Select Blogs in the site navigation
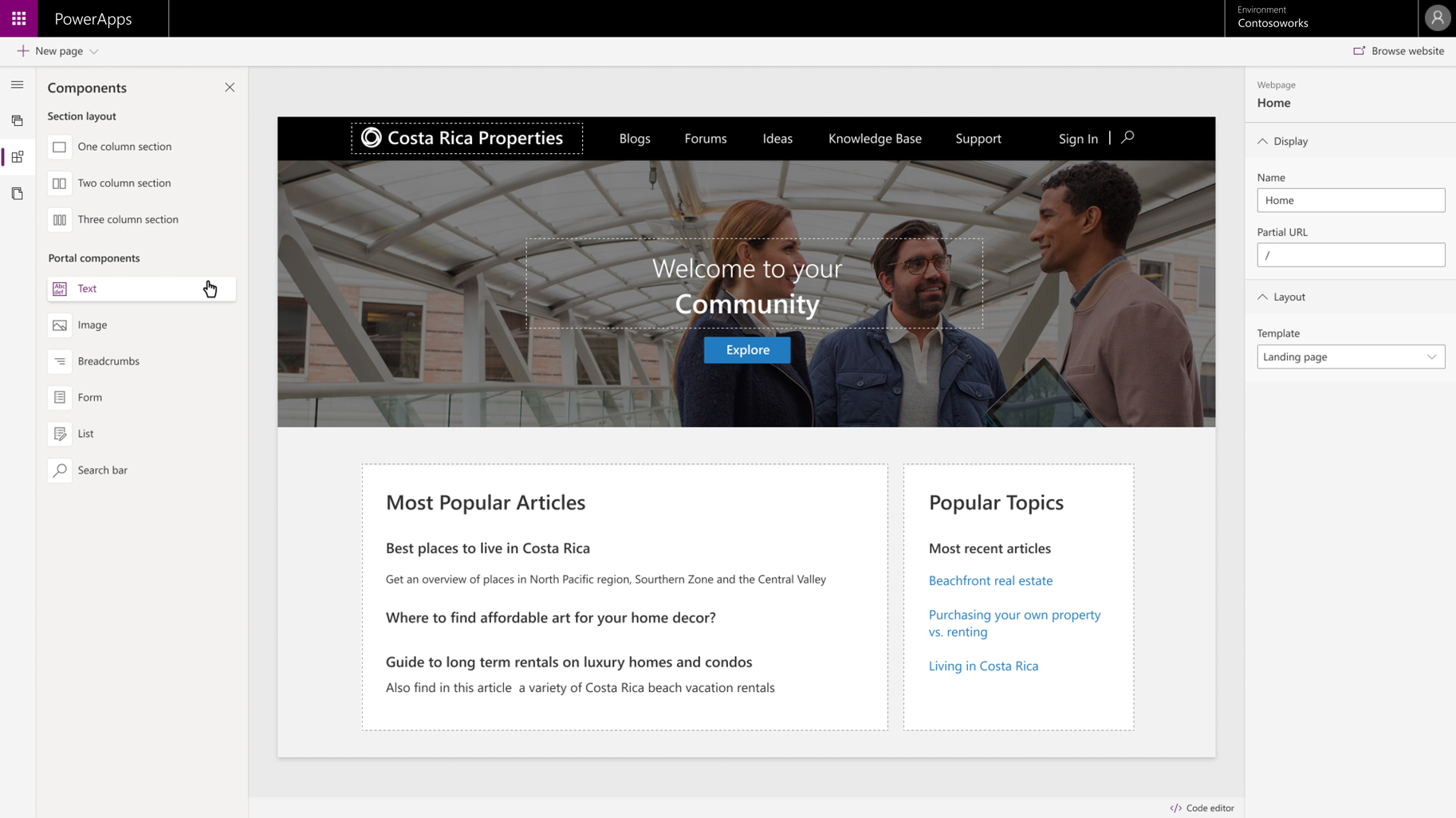This screenshot has width=1456, height=818. coord(634,138)
